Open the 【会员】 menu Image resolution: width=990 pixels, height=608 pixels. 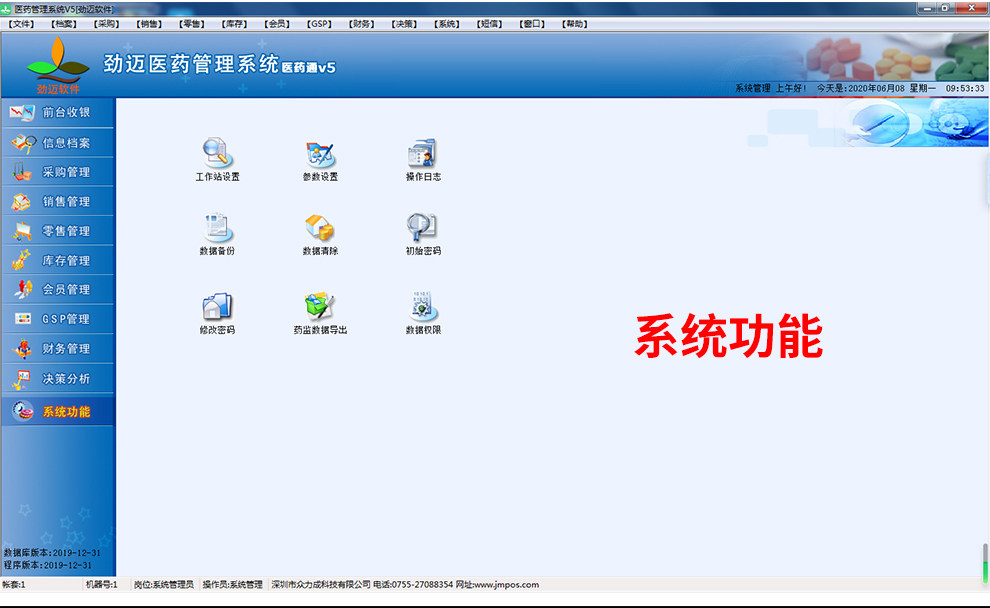(277, 24)
